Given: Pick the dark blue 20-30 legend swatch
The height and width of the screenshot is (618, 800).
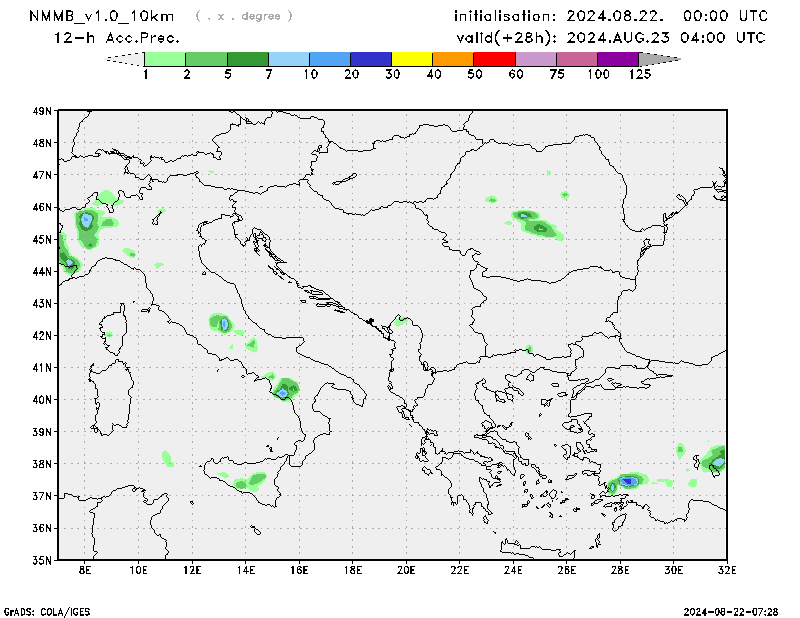Looking at the screenshot, I should [371, 59].
